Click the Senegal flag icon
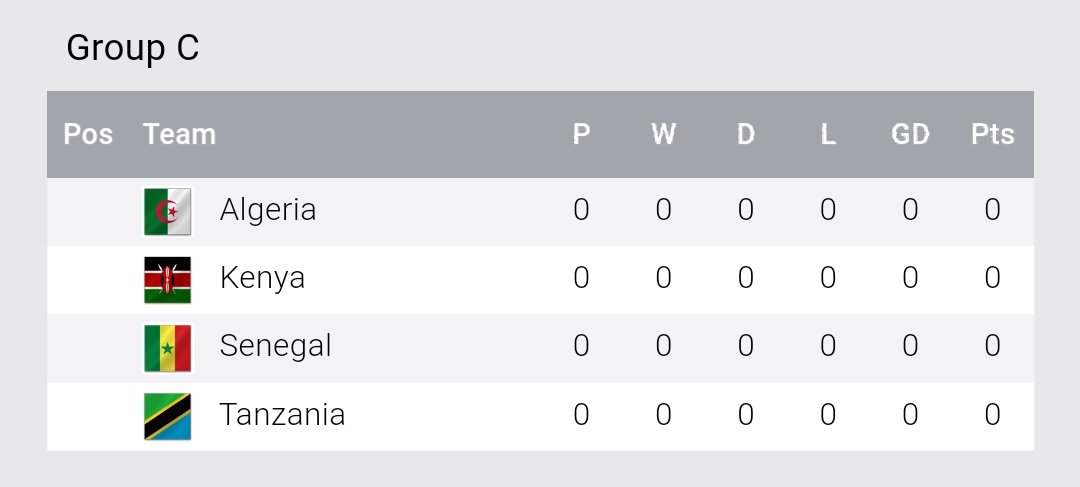Image resolution: width=1080 pixels, height=487 pixels. tap(167, 347)
